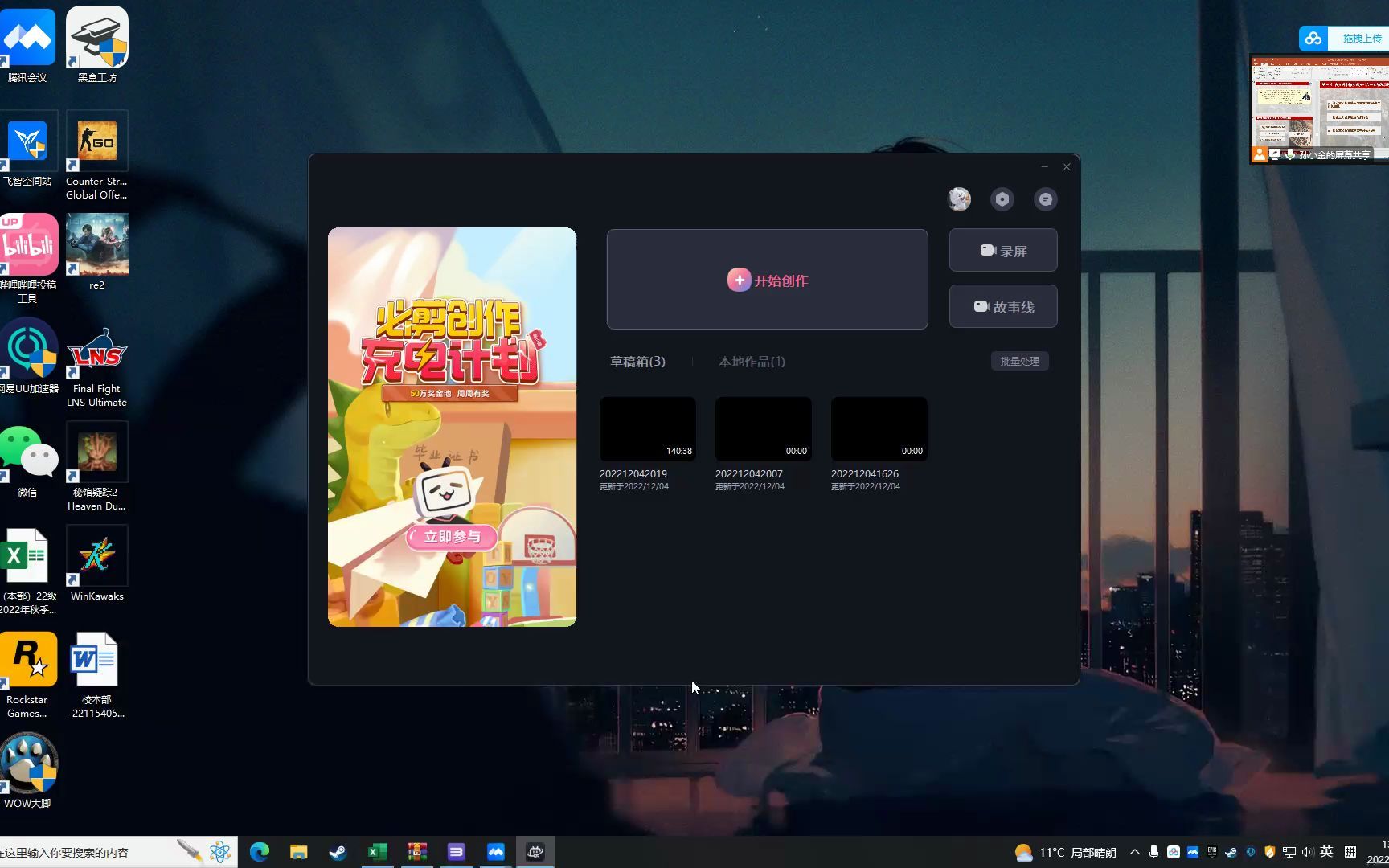Image resolution: width=1389 pixels, height=868 pixels.
Task: Click the Baidu Netdisk tray icon
Action: 1174,852
